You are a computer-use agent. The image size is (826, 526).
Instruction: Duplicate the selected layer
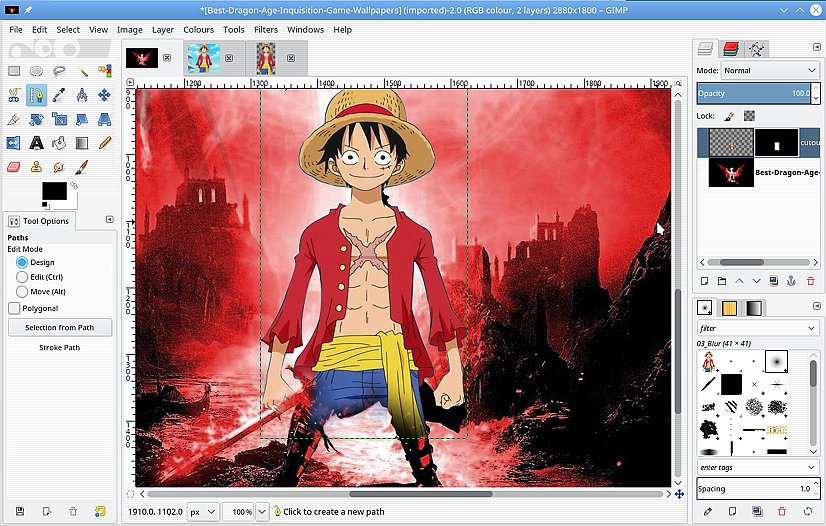[774, 281]
